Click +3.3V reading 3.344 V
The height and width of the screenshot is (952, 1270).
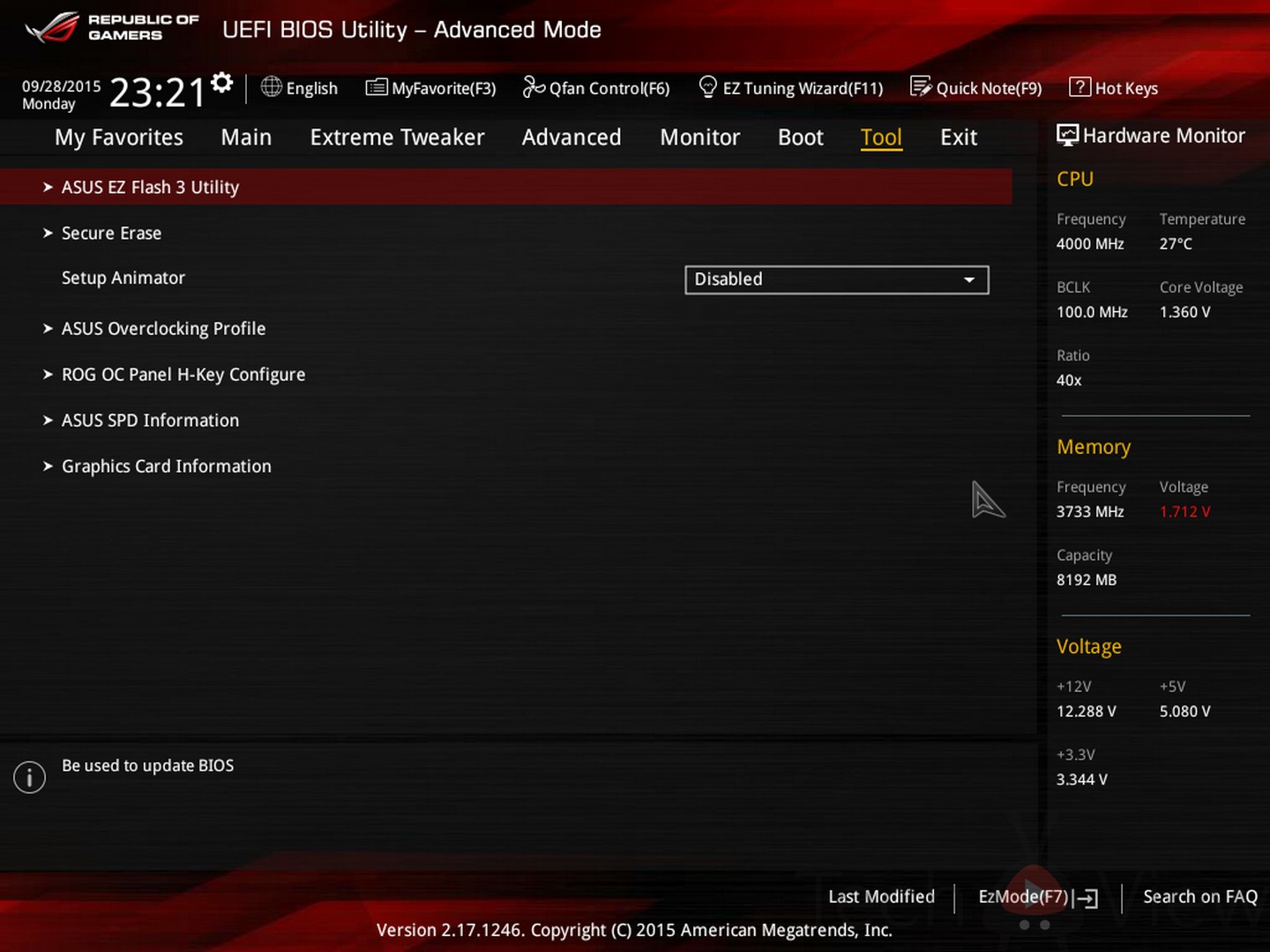coord(1082,779)
